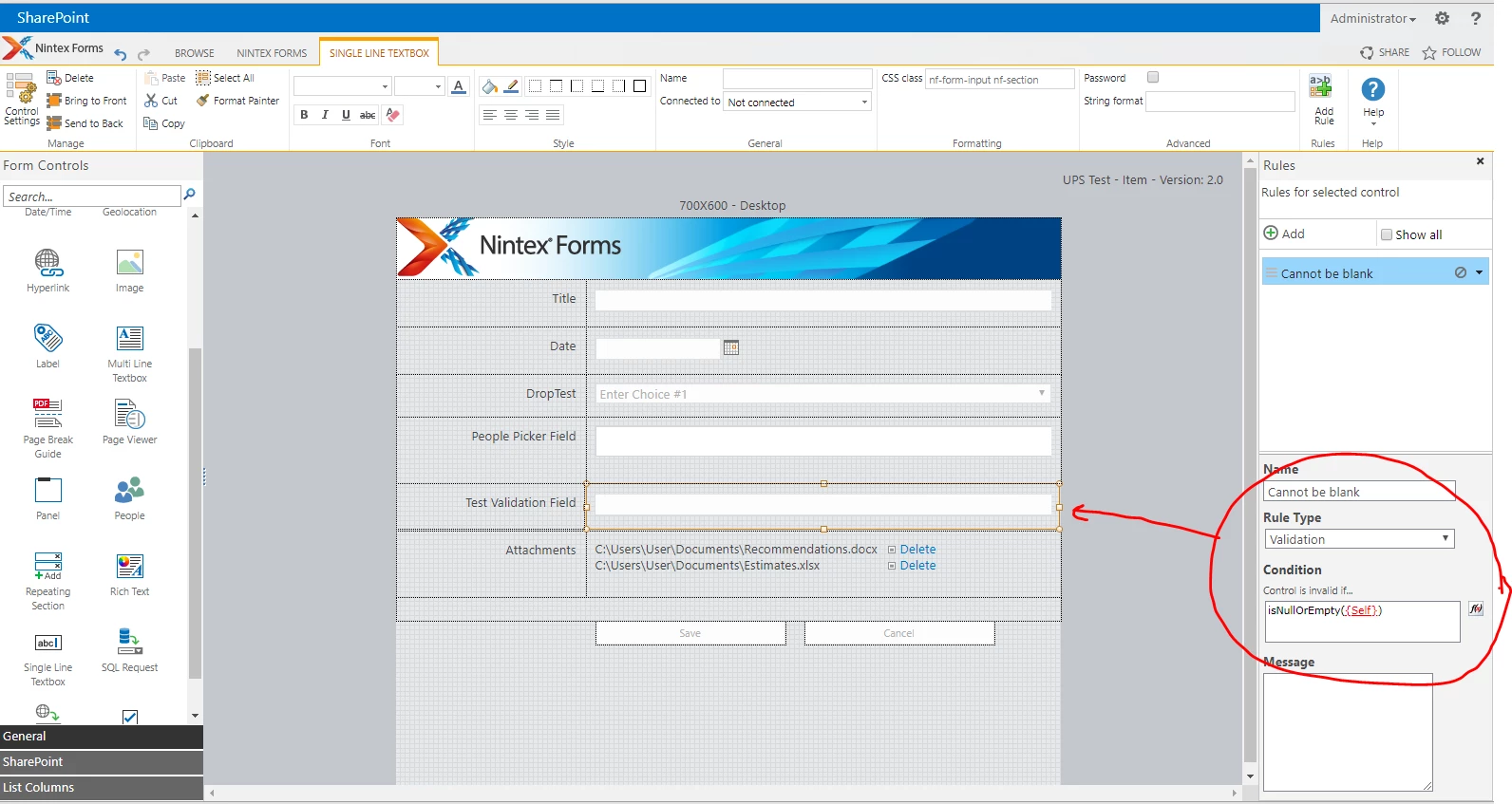Switch to the NINTEX FORMS tab
1512x804 pixels.
point(272,53)
